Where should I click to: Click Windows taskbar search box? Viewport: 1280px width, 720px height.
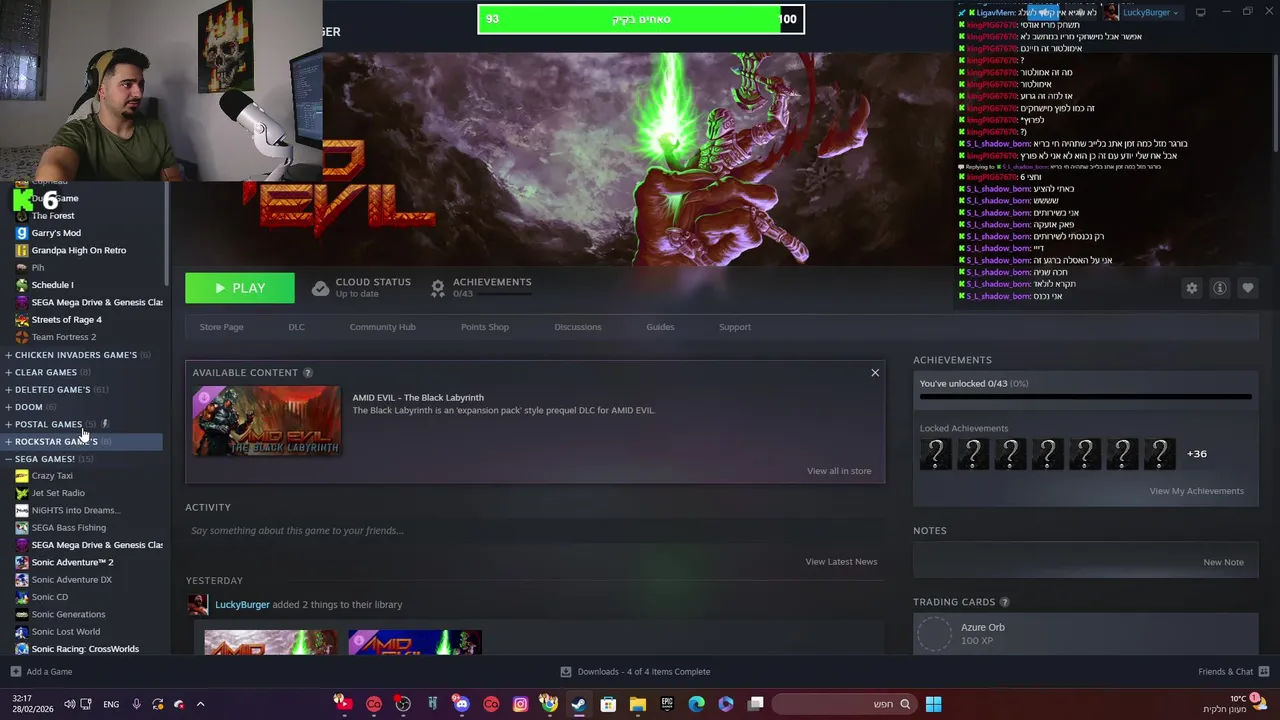[844, 704]
